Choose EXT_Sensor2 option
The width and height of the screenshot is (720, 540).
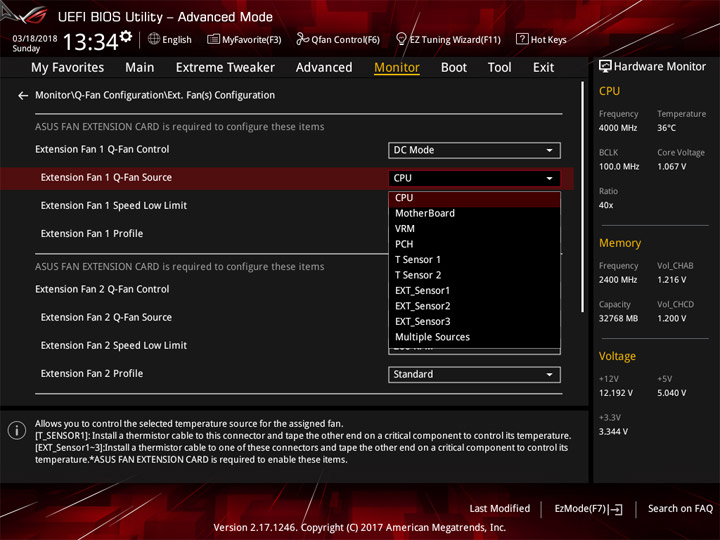coord(474,306)
